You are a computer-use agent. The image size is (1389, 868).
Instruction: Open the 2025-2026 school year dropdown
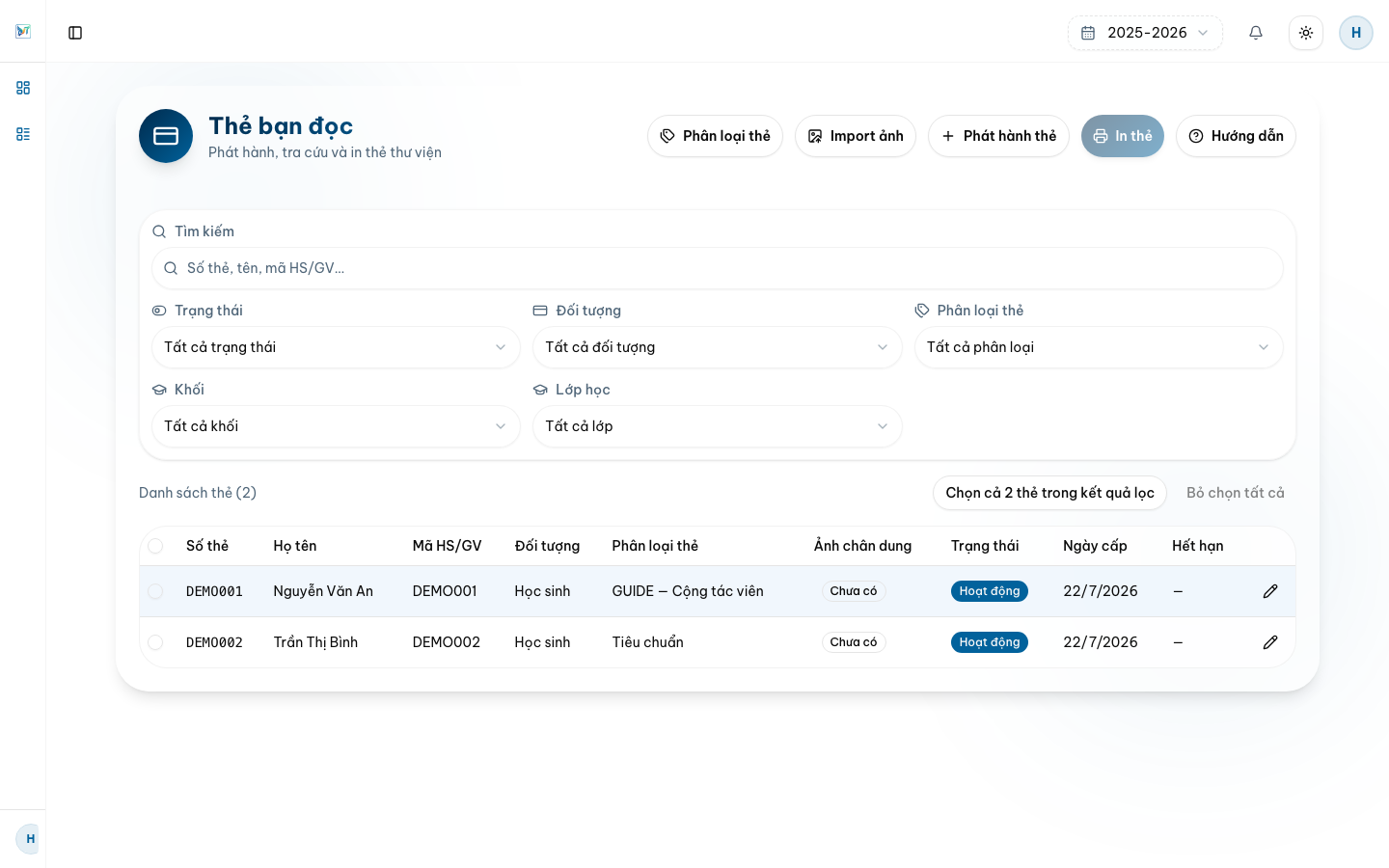pyautogui.click(x=1145, y=33)
